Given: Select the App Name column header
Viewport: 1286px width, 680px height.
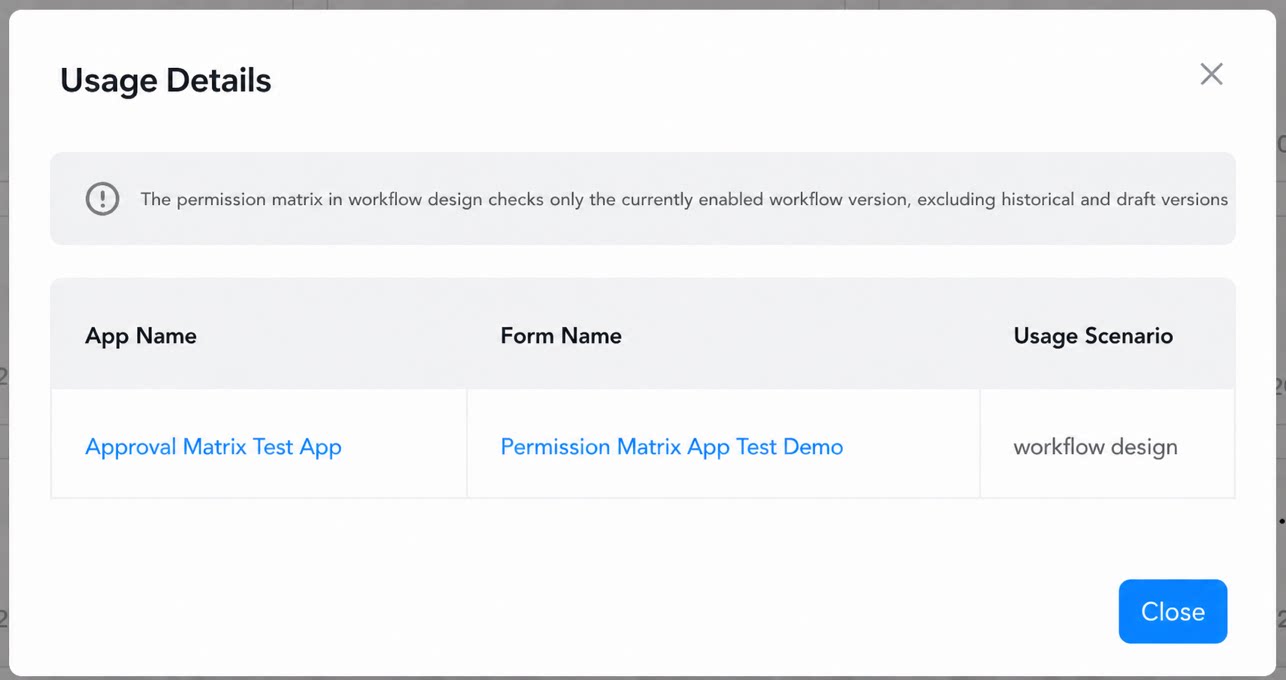Looking at the screenshot, I should click(141, 336).
